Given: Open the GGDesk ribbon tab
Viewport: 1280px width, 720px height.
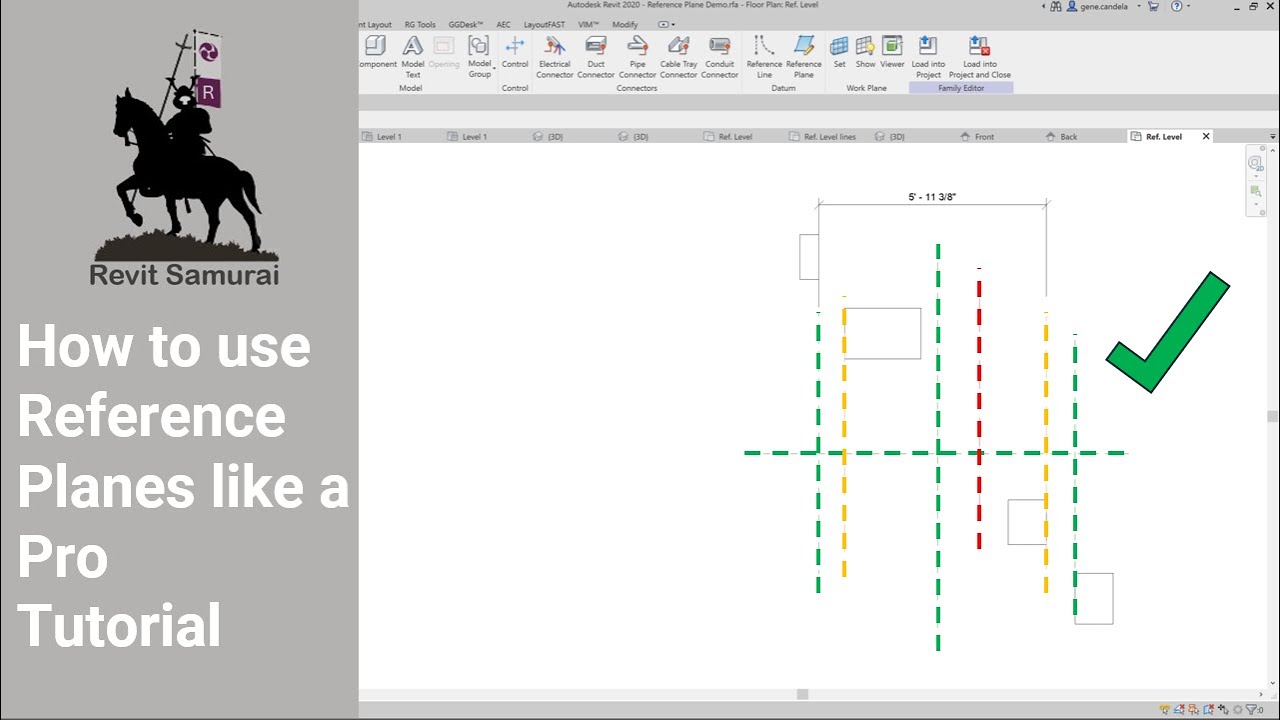Looking at the screenshot, I should coord(466,24).
